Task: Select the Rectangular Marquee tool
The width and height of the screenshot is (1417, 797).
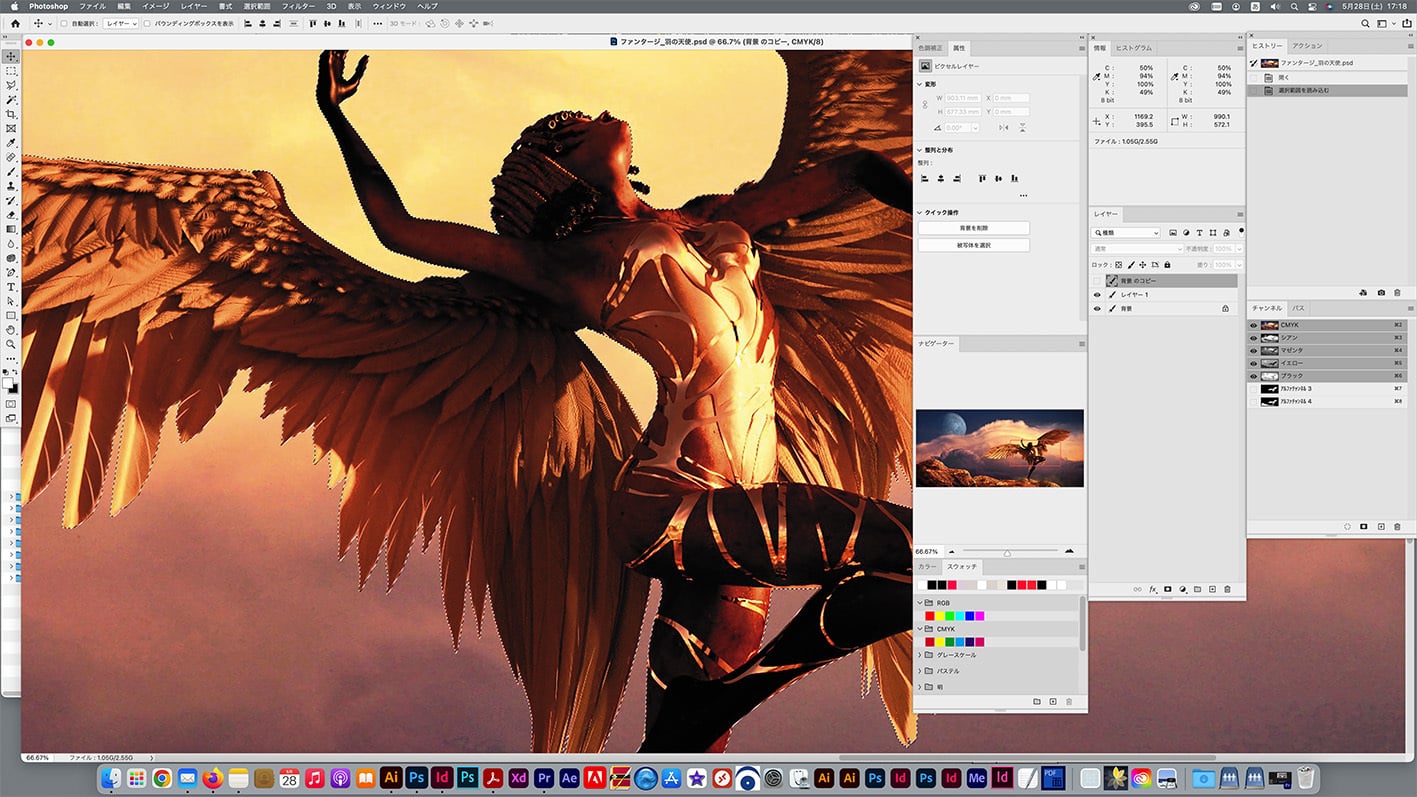Action: pos(11,71)
